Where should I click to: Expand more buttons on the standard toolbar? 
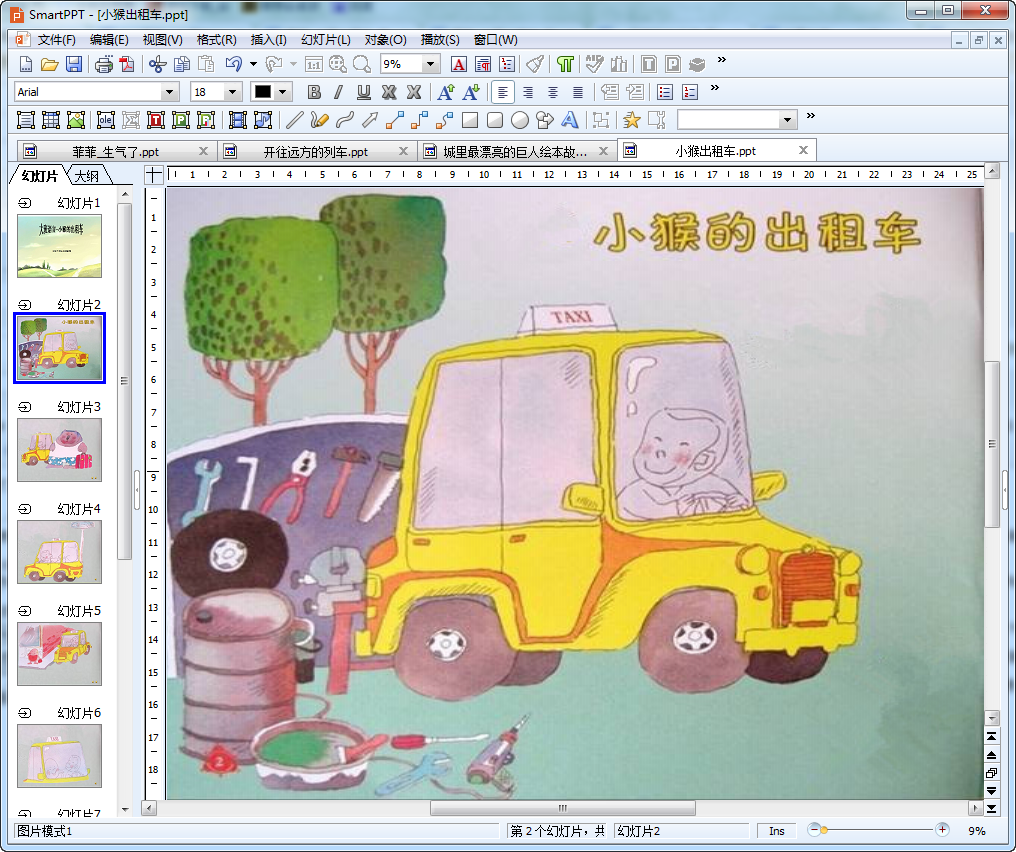(721, 60)
